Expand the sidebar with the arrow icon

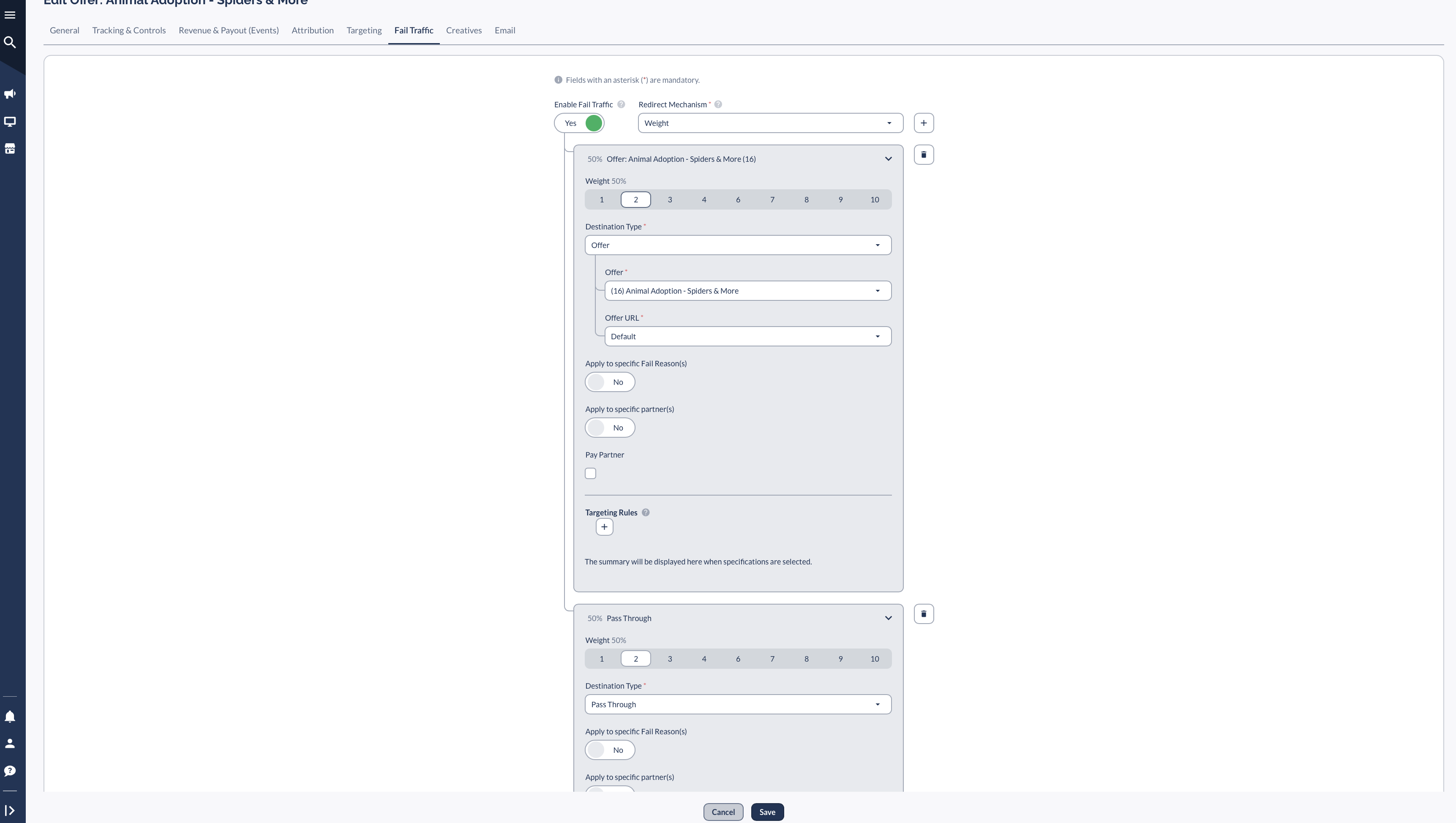[x=10, y=811]
